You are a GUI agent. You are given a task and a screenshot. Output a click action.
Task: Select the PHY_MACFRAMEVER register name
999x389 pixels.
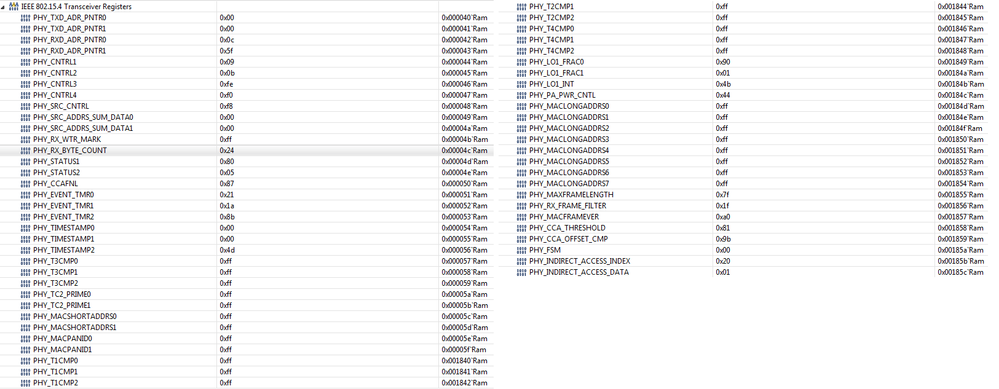point(564,216)
